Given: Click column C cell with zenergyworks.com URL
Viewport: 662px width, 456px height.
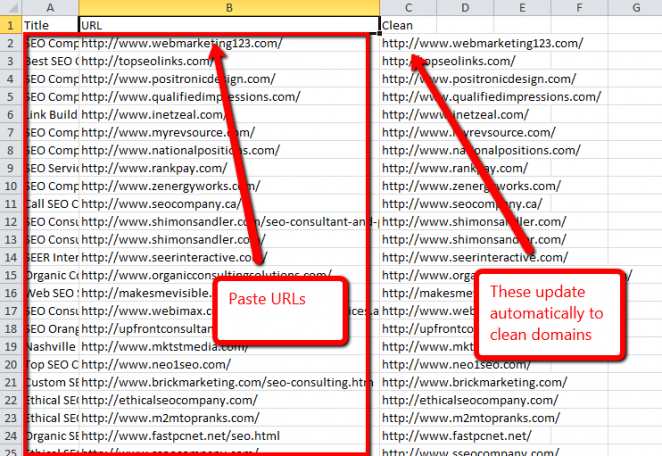Looking at the screenshot, I should [x=408, y=186].
